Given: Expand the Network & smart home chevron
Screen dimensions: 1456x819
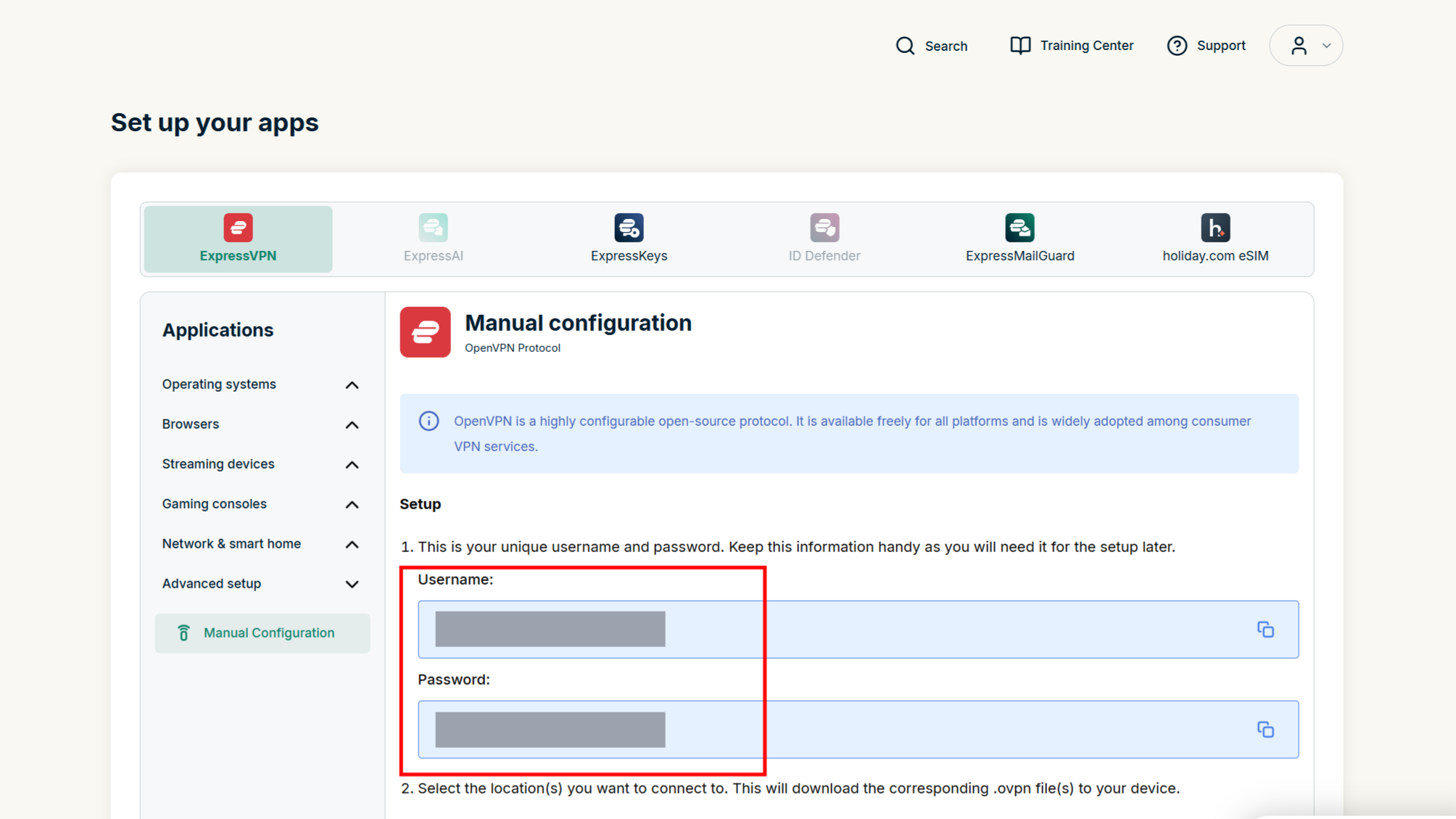Looking at the screenshot, I should [352, 544].
